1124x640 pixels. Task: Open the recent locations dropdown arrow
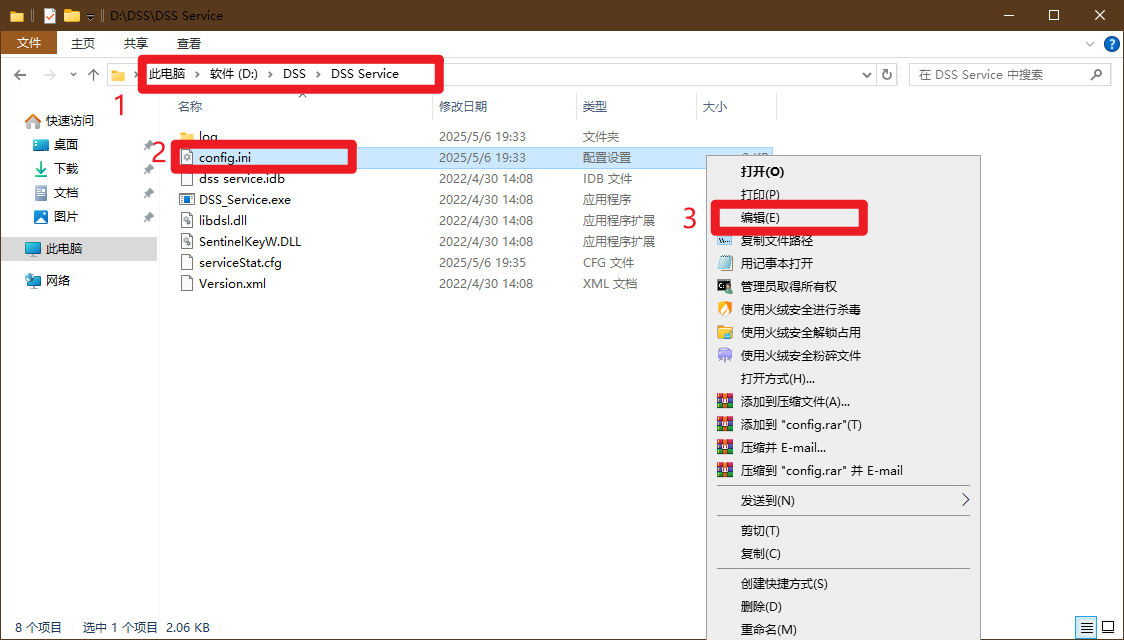(x=73, y=75)
